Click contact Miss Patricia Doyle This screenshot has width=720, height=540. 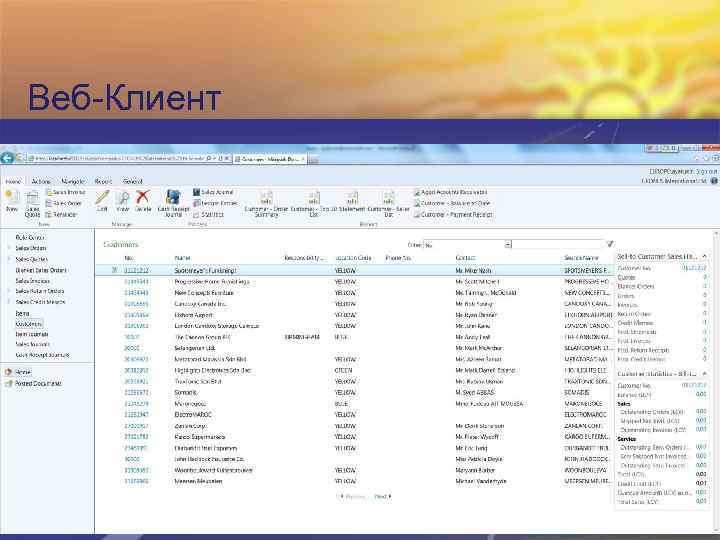tap(479, 459)
